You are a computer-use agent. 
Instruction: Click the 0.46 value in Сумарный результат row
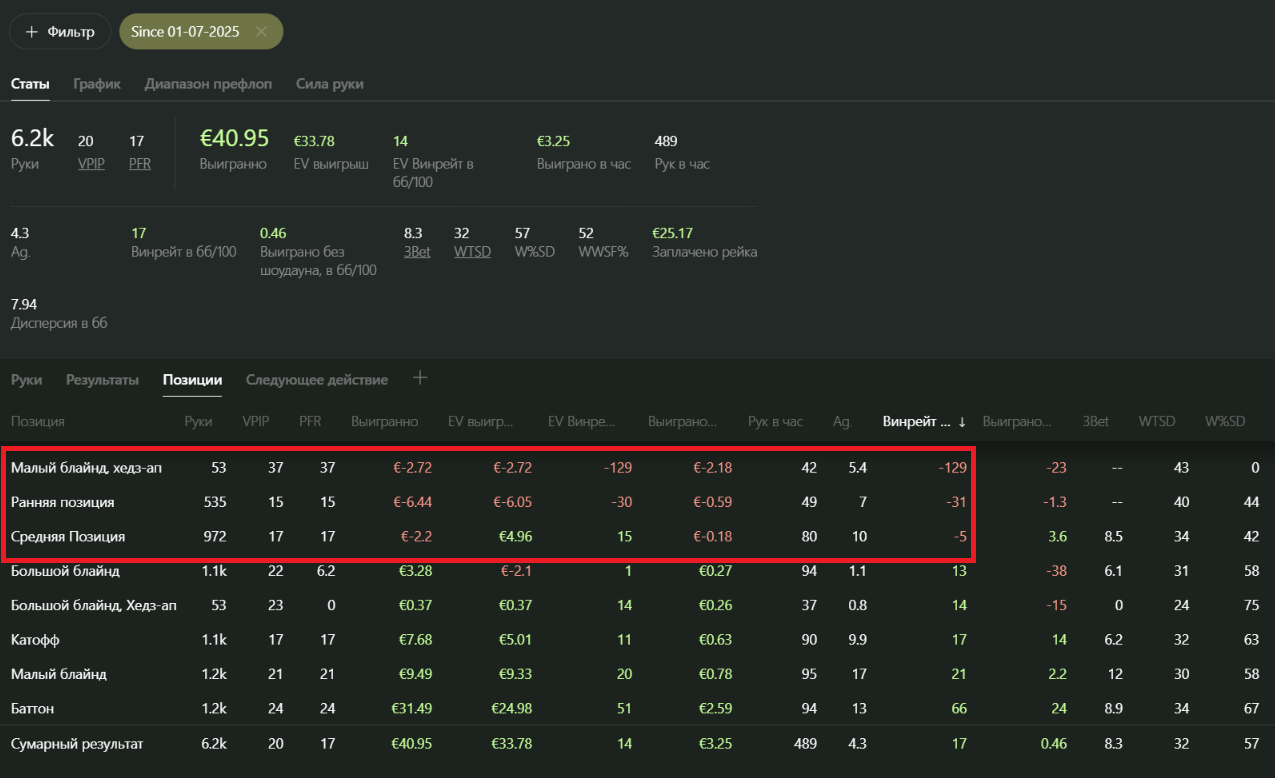(1054, 744)
